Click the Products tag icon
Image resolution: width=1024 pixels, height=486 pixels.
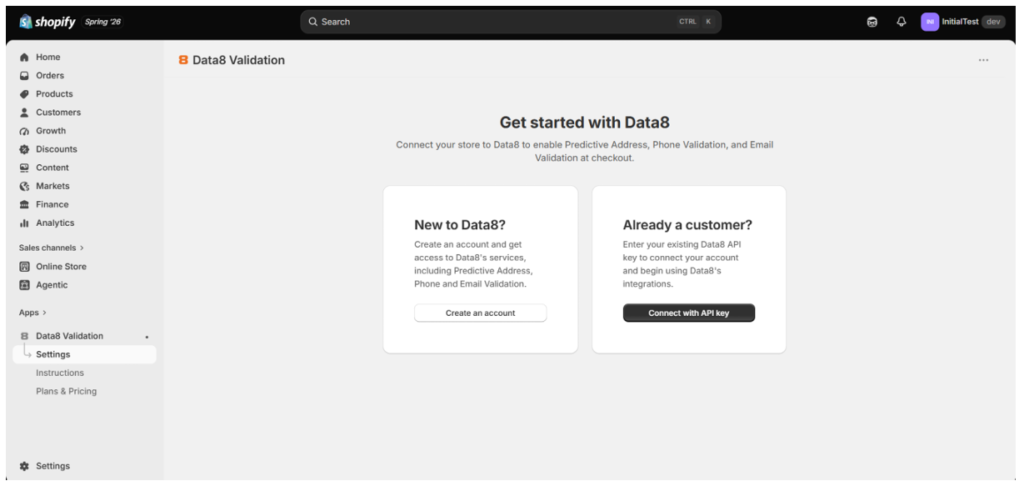pos(24,93)
